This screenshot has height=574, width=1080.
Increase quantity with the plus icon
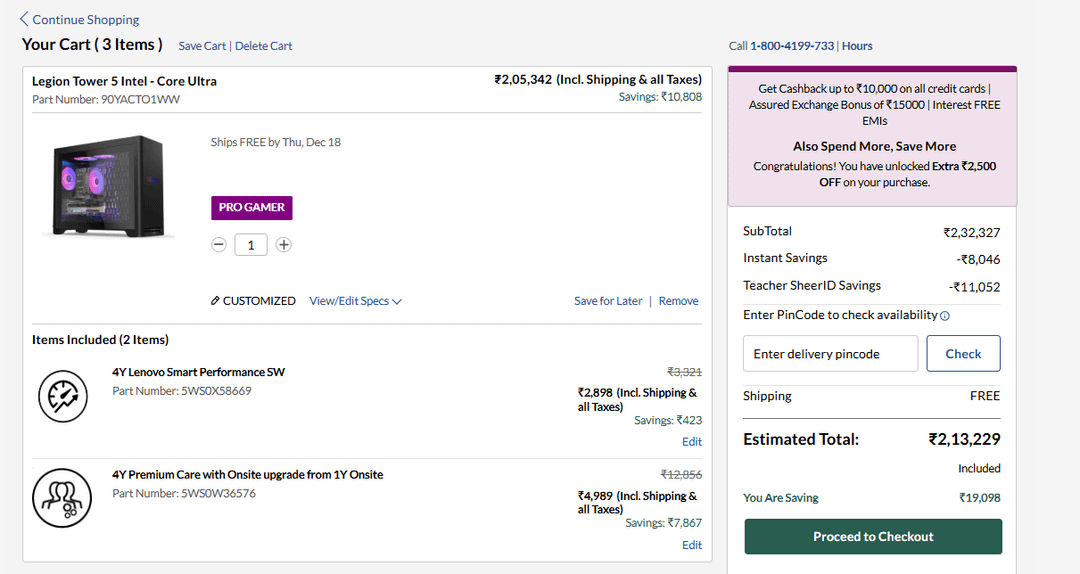pyautogui.click(x=284, y=245)
